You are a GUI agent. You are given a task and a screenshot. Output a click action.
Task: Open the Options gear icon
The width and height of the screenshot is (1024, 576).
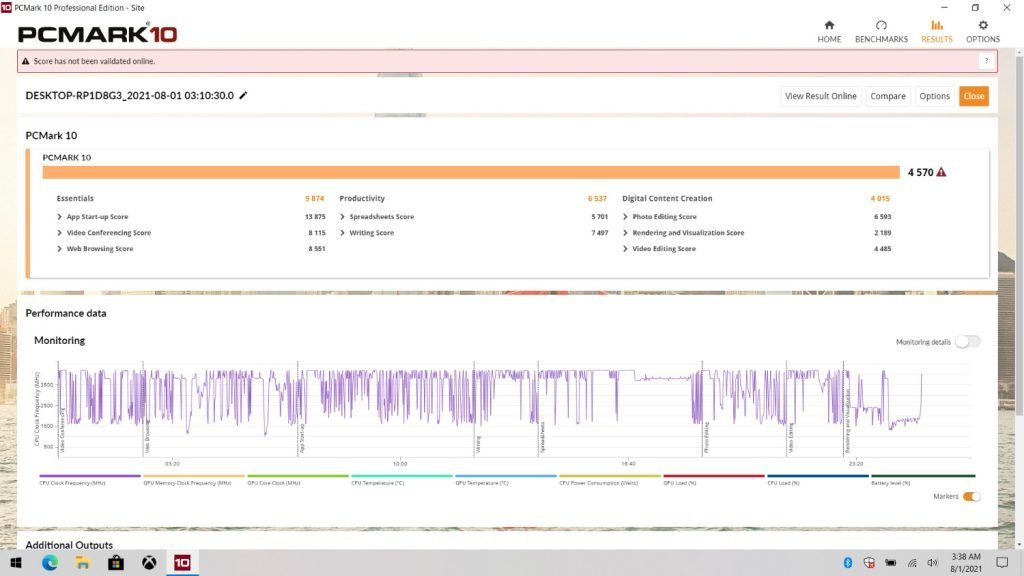click(x=982, y=25)
